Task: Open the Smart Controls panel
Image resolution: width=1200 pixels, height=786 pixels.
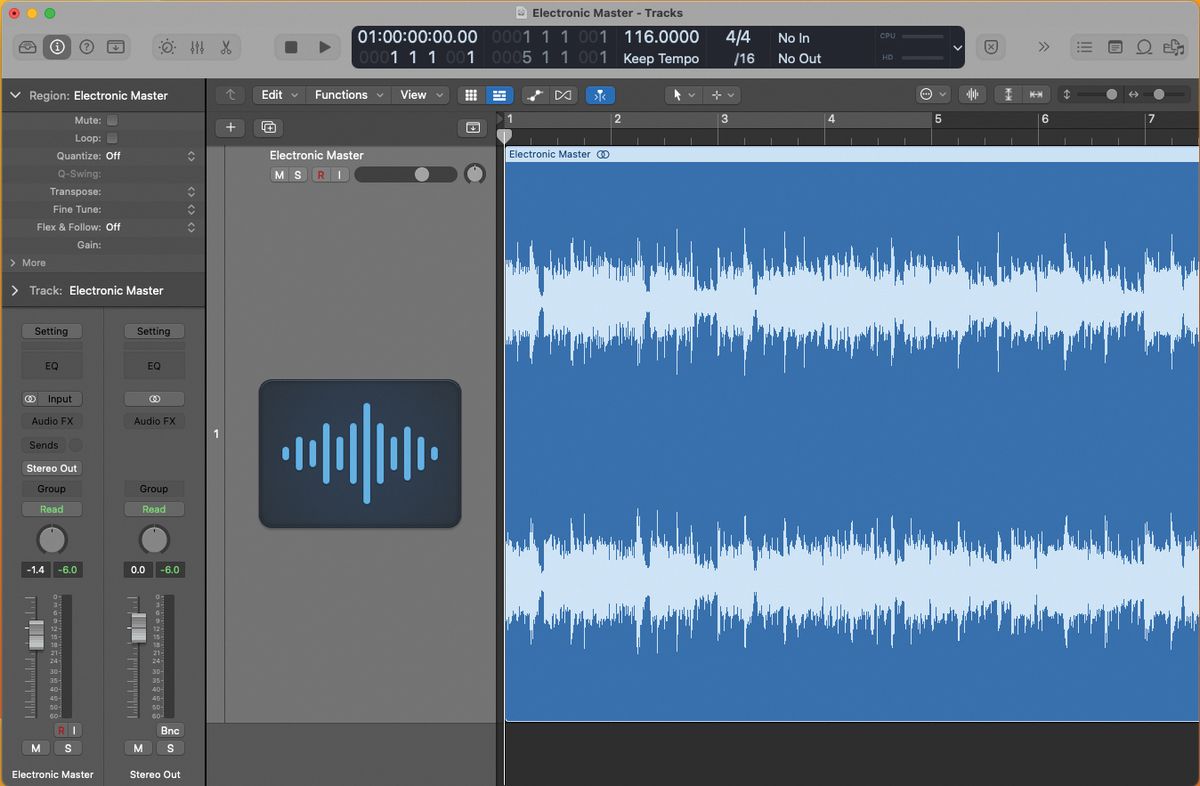Action: 165,46
